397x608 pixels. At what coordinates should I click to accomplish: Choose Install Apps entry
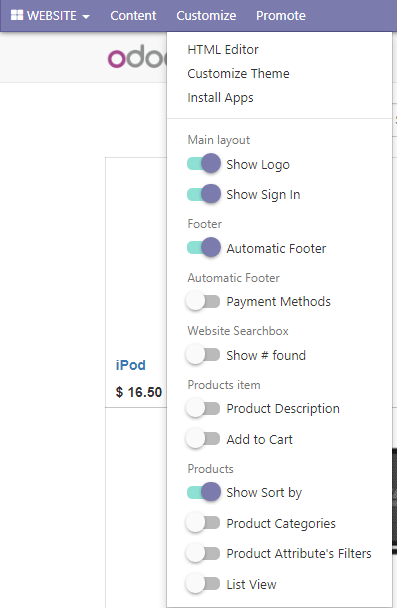pyautogui.click(x=220, y=98)
